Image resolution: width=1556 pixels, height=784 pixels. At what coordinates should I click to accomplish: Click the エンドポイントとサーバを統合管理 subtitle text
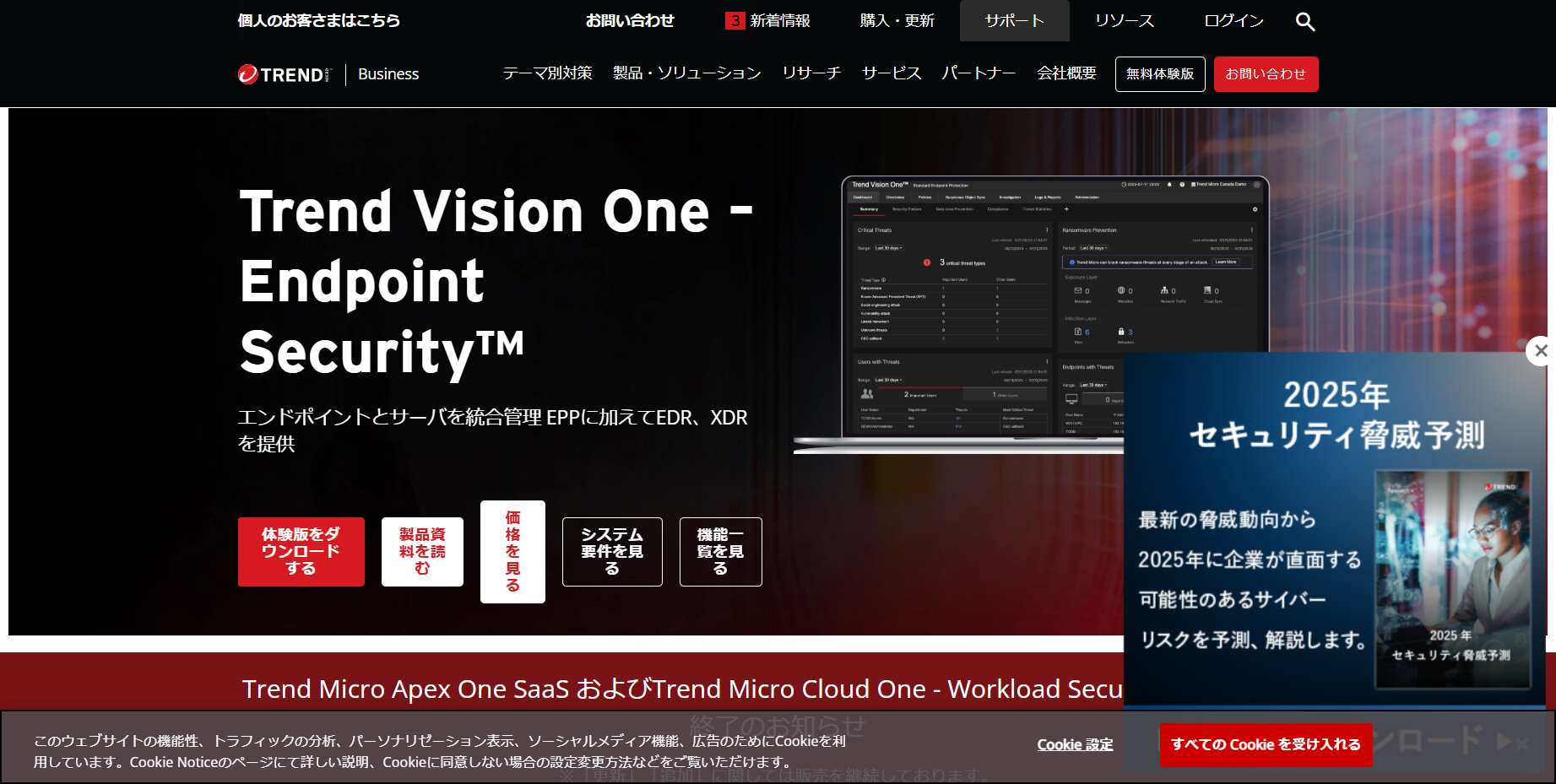493,430
